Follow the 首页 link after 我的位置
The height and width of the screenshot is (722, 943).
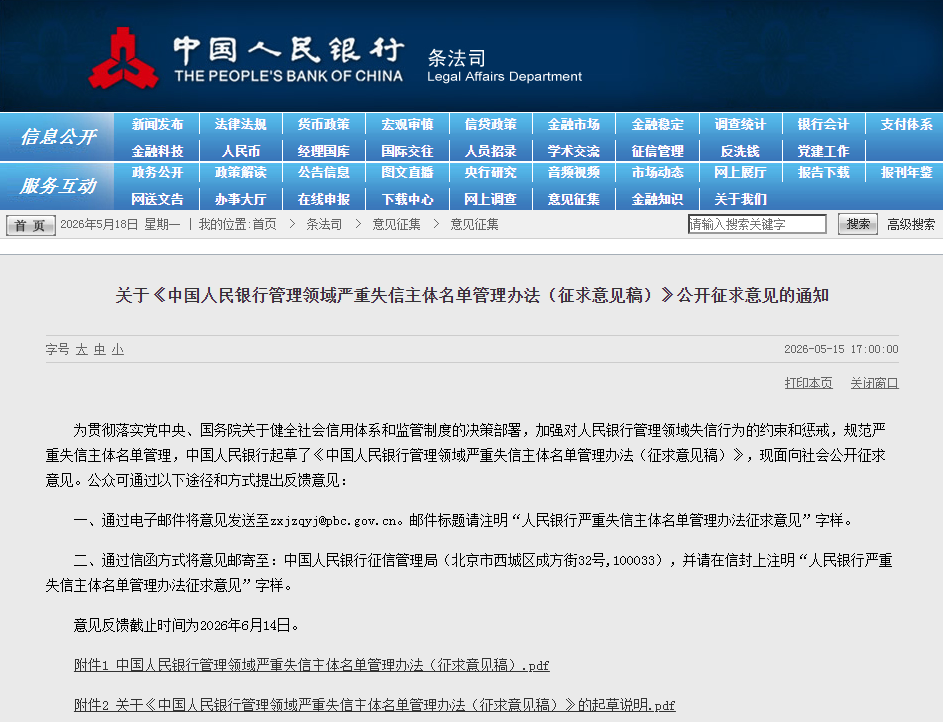(265, 224)
